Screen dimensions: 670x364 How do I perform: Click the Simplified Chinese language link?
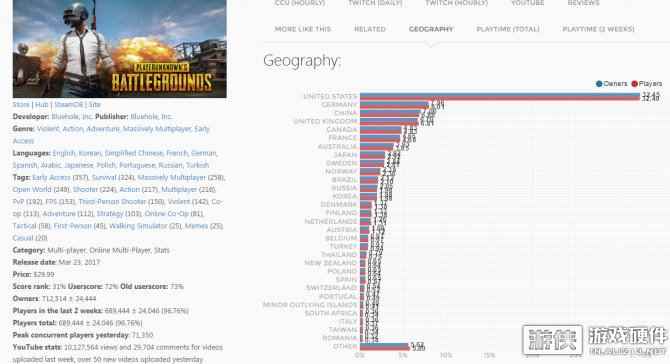(133, 153)
